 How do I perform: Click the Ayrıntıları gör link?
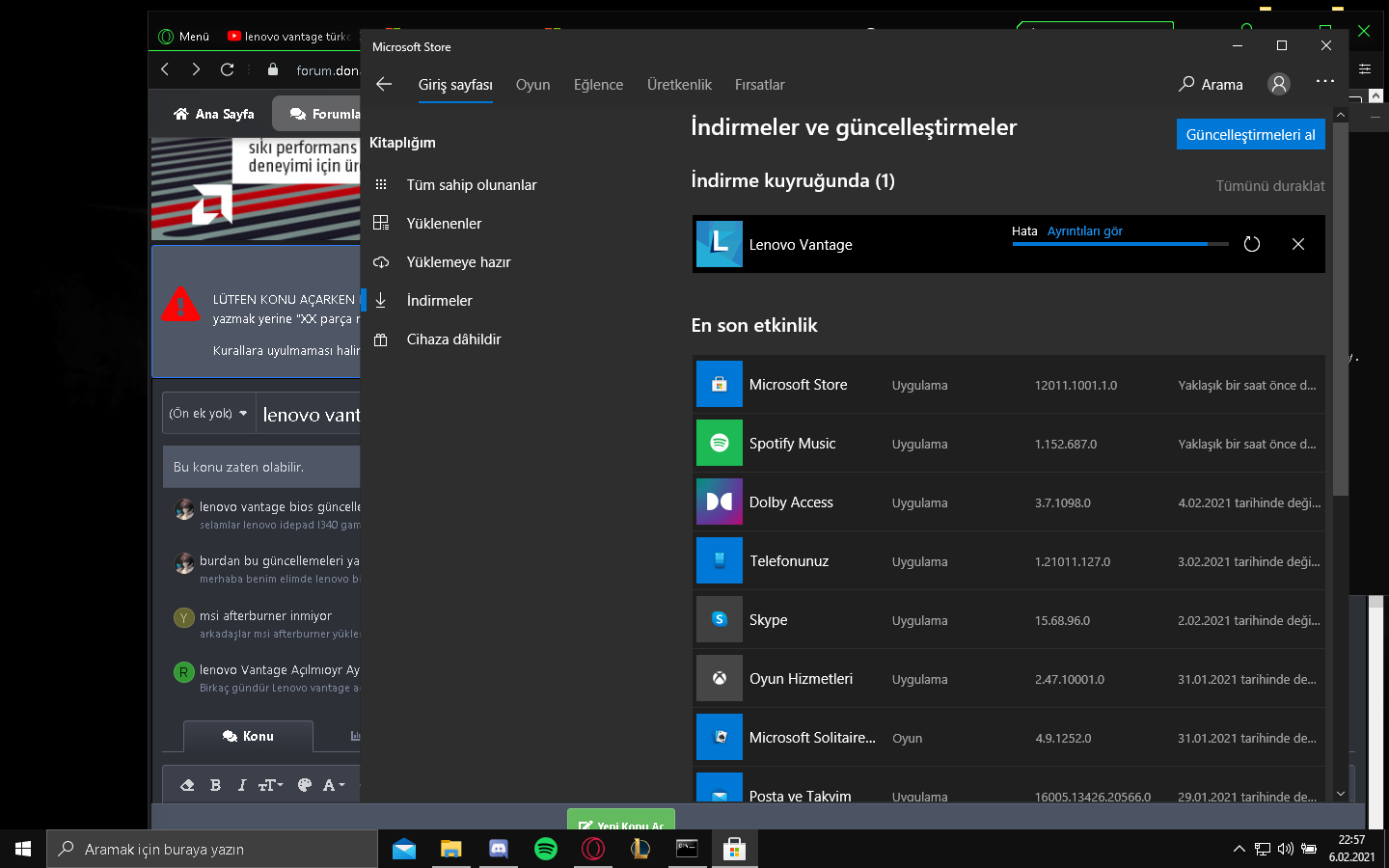coord(1085,231)
